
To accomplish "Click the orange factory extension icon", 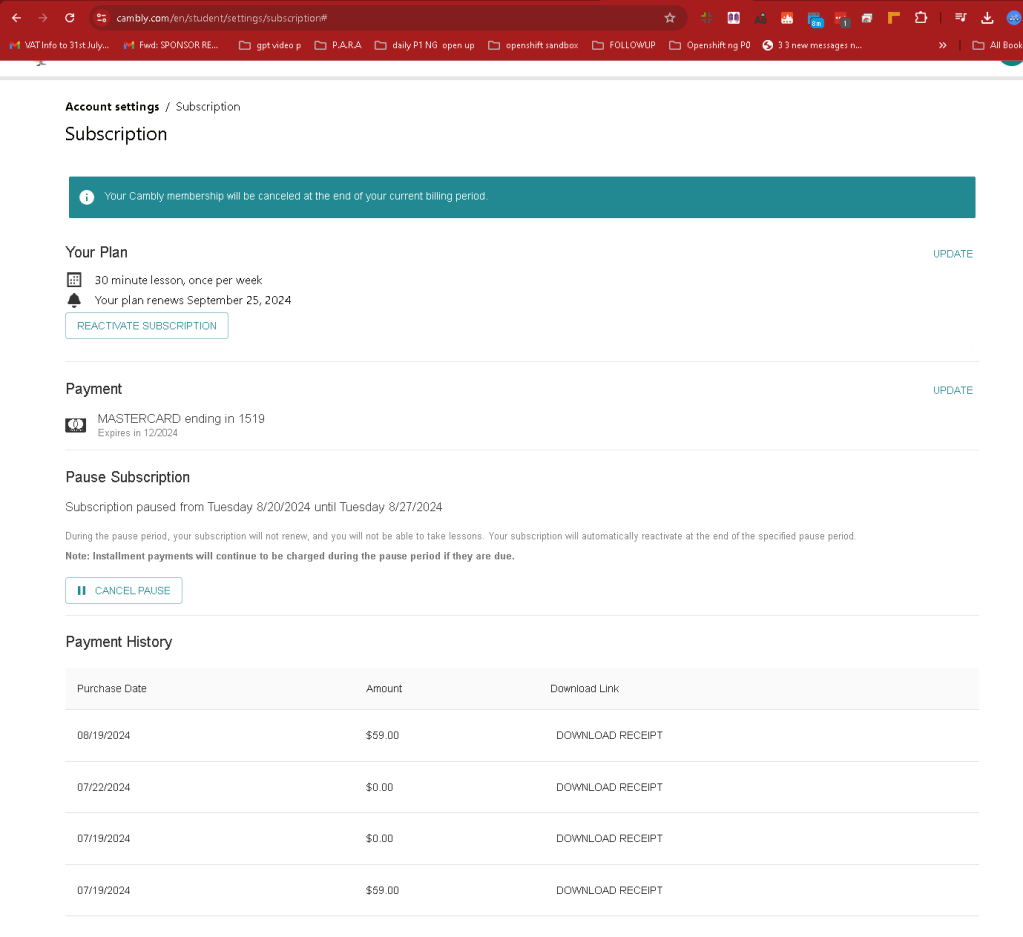I will click(787, 18).
